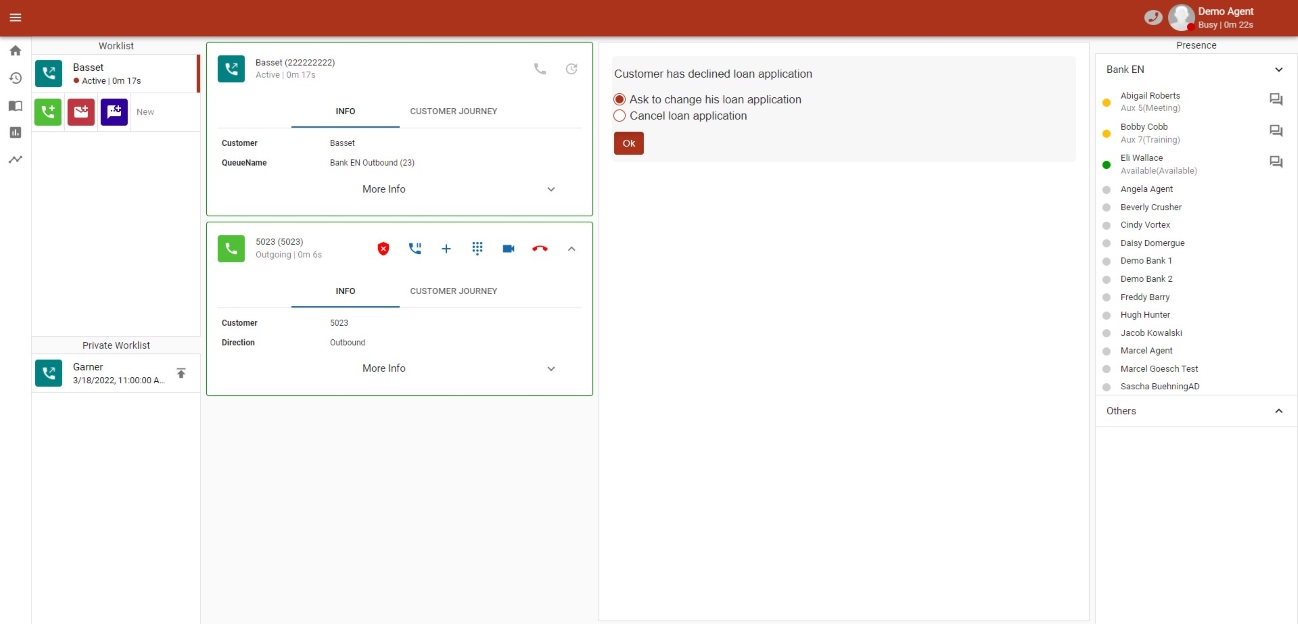Click the red shield icon on 5023 call

coord(383,249)
